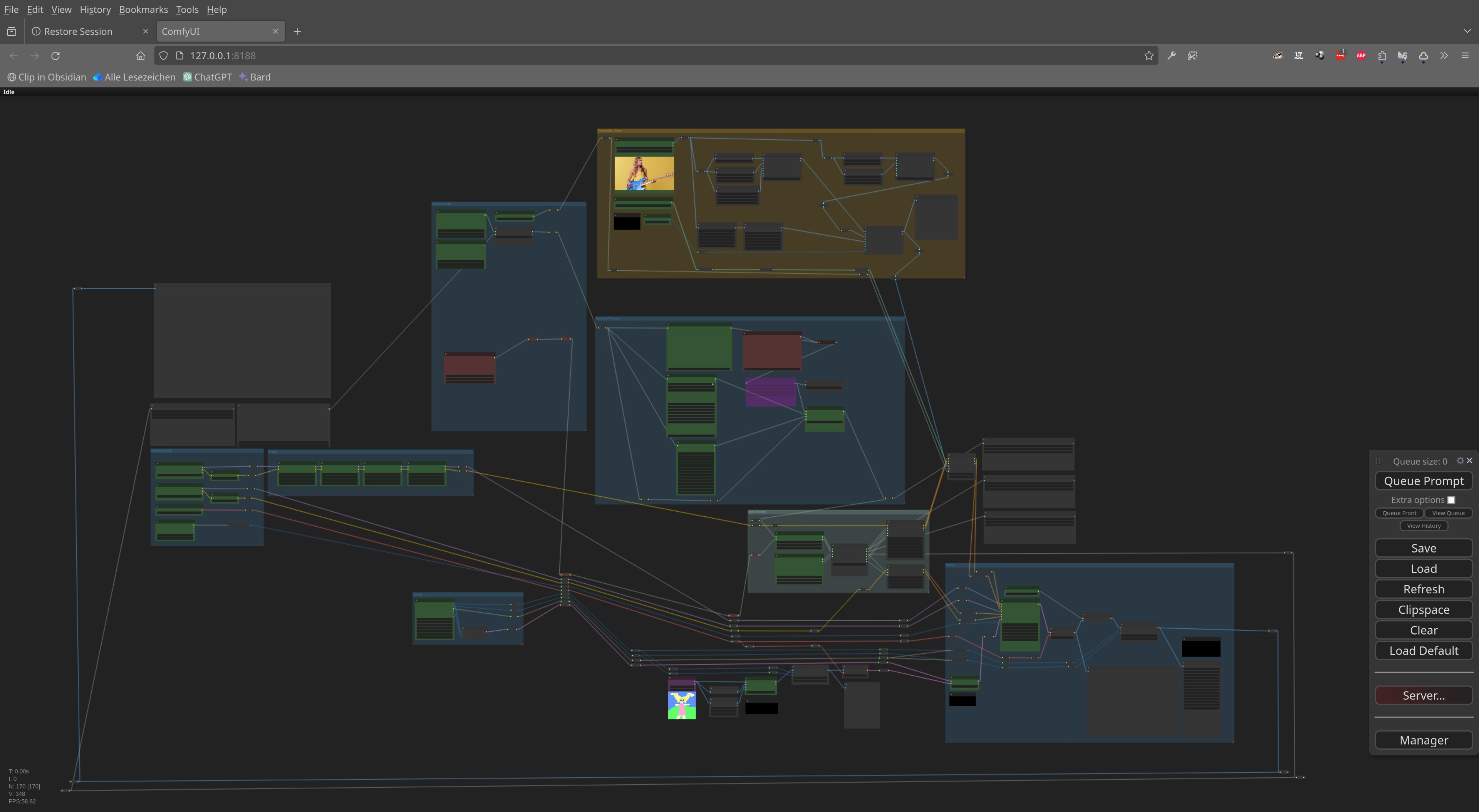Click the Adblock Plus extension icon
Screen dimensions: 1479x812
(x=1361, y=56)
